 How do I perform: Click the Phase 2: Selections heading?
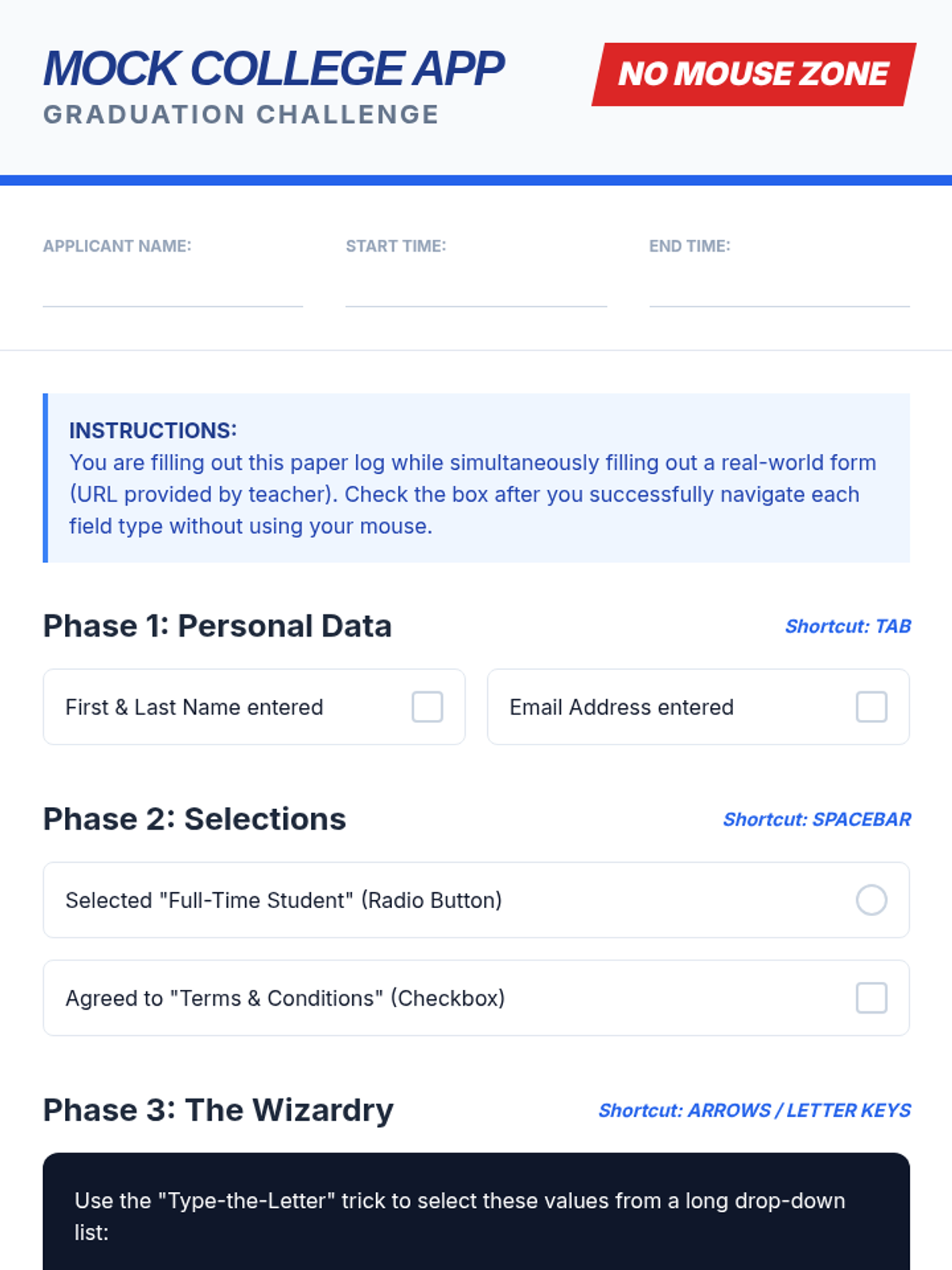click(x=194, y=819)
